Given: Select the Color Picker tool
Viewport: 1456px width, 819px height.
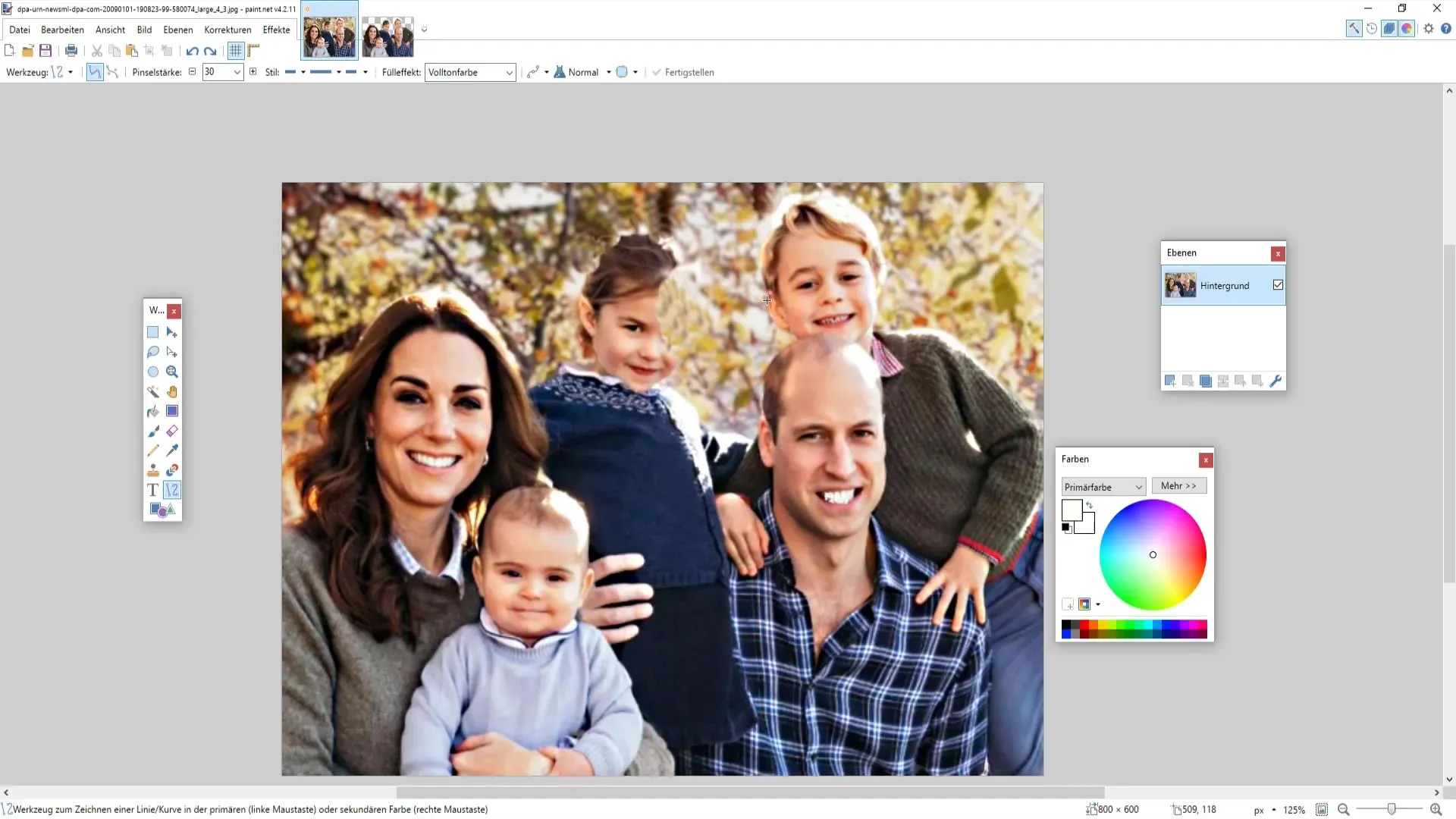Looking at the screenshot, I should click(x=171, y=451).
